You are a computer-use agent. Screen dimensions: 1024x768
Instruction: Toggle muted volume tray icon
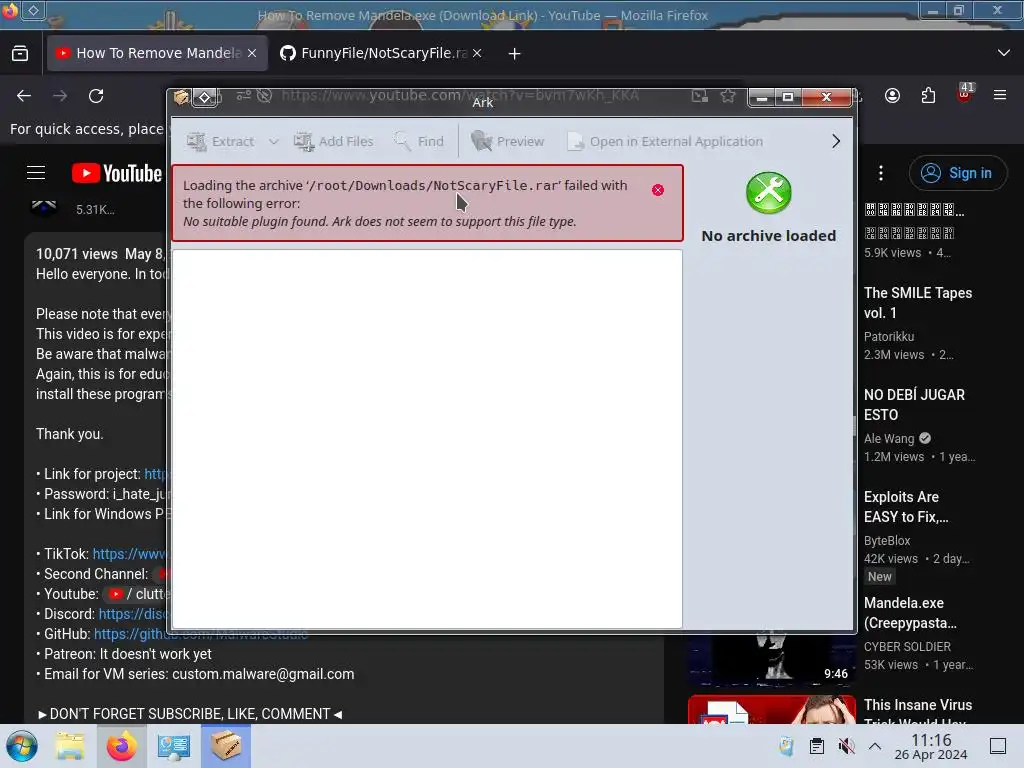pyautogui.click(x=846, y=746)
